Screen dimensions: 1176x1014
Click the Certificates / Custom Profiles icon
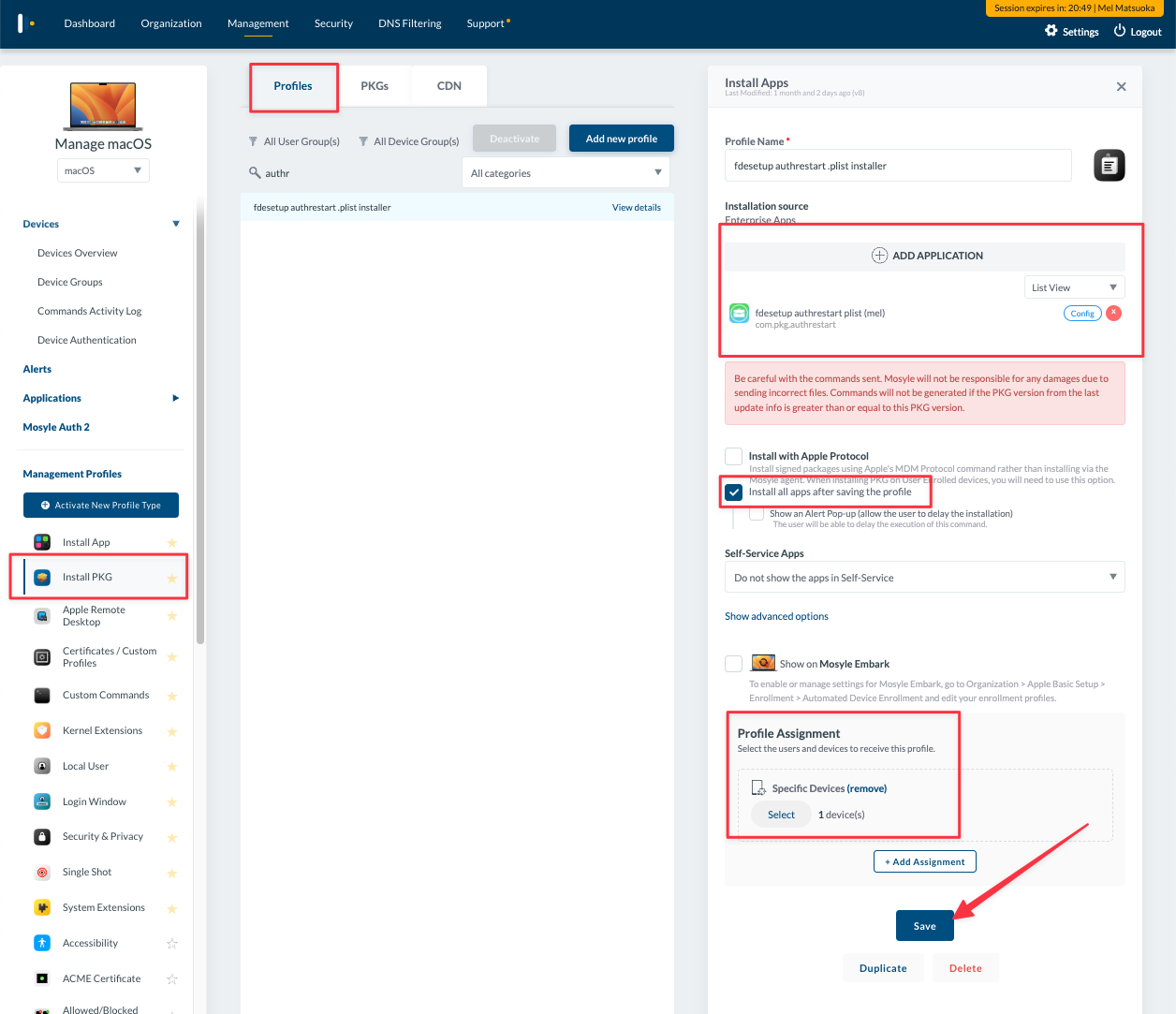pyautogui.click(x=42, y=657)
